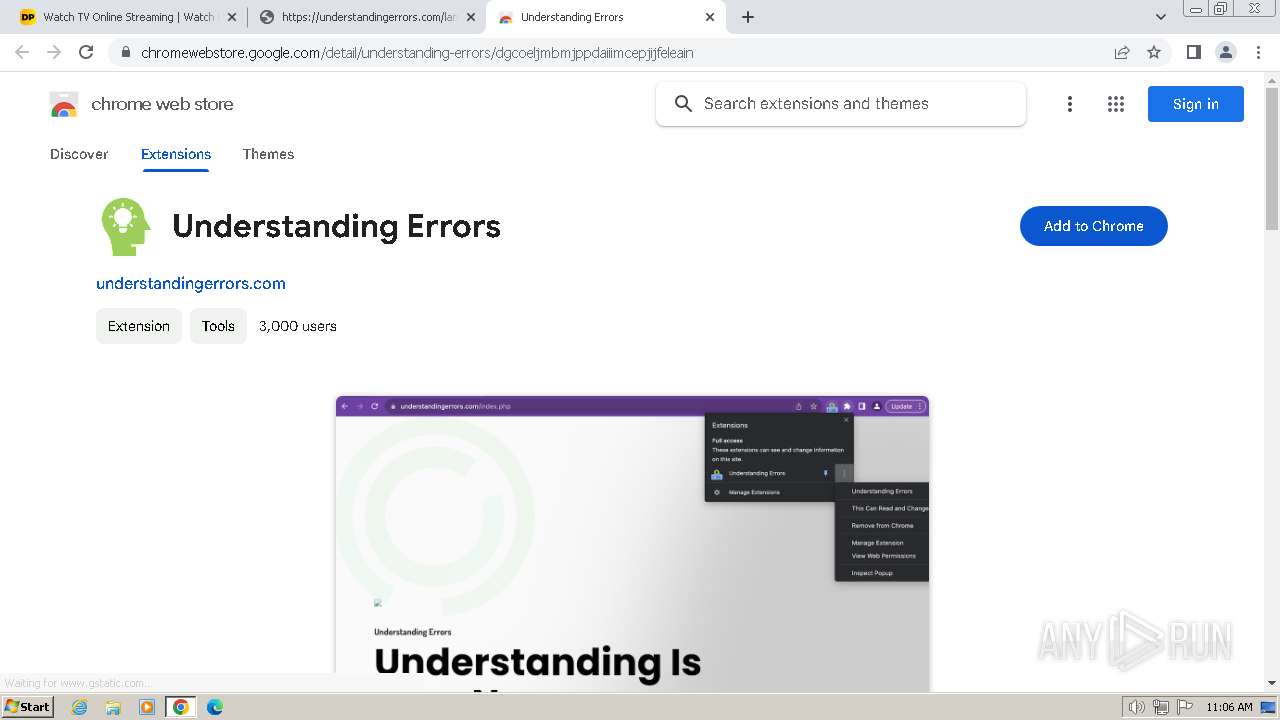The image size is (1280, 720).
Task: Open a new tab with plus button
Action: pos(748,17)
